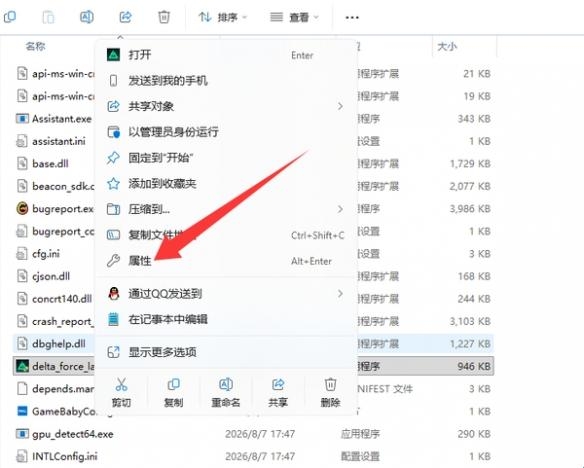
Task: Open the 查看 view dropdown
Action: click(294, 17)
